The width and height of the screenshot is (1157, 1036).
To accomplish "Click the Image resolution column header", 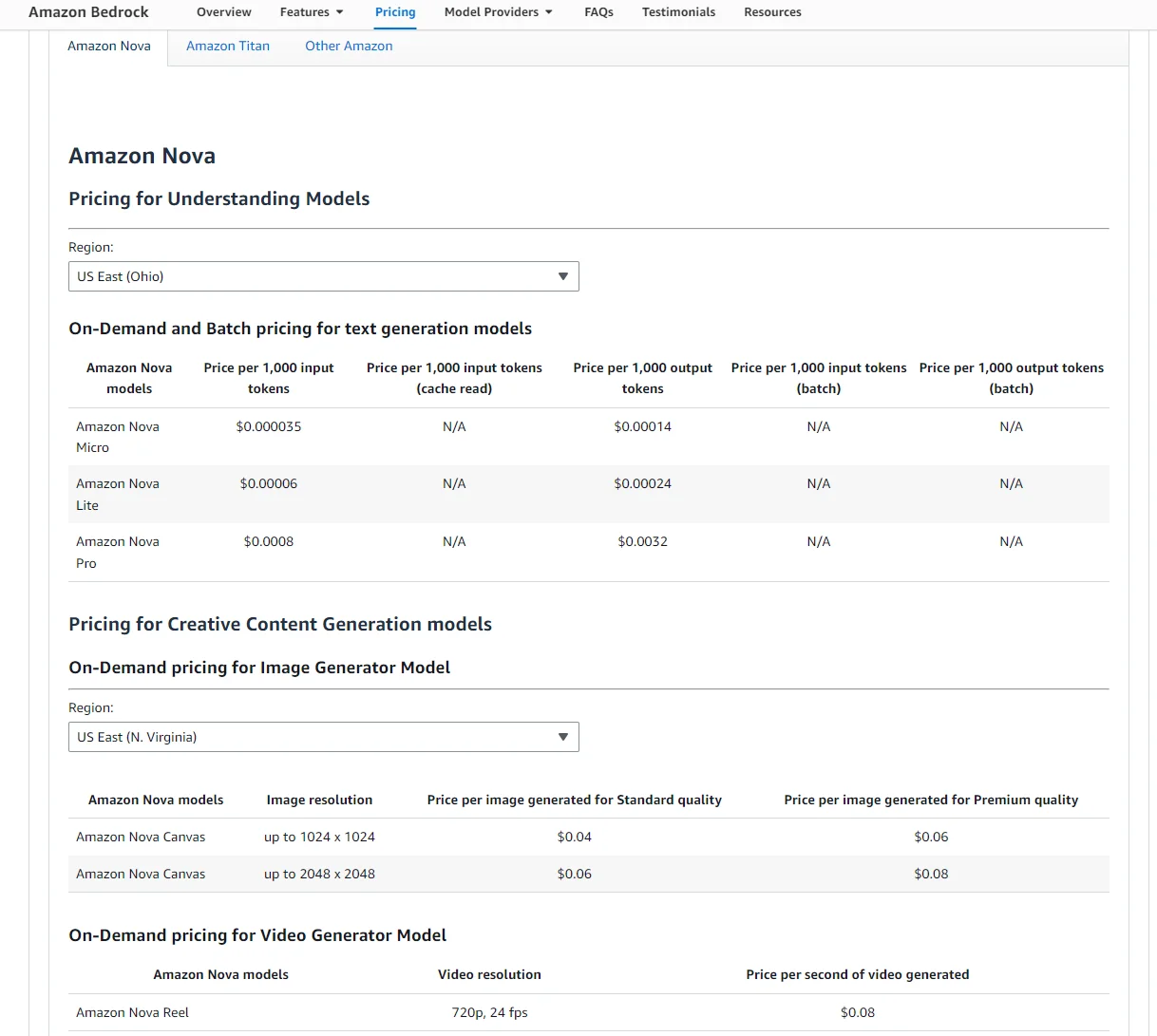I will point(319,800).
